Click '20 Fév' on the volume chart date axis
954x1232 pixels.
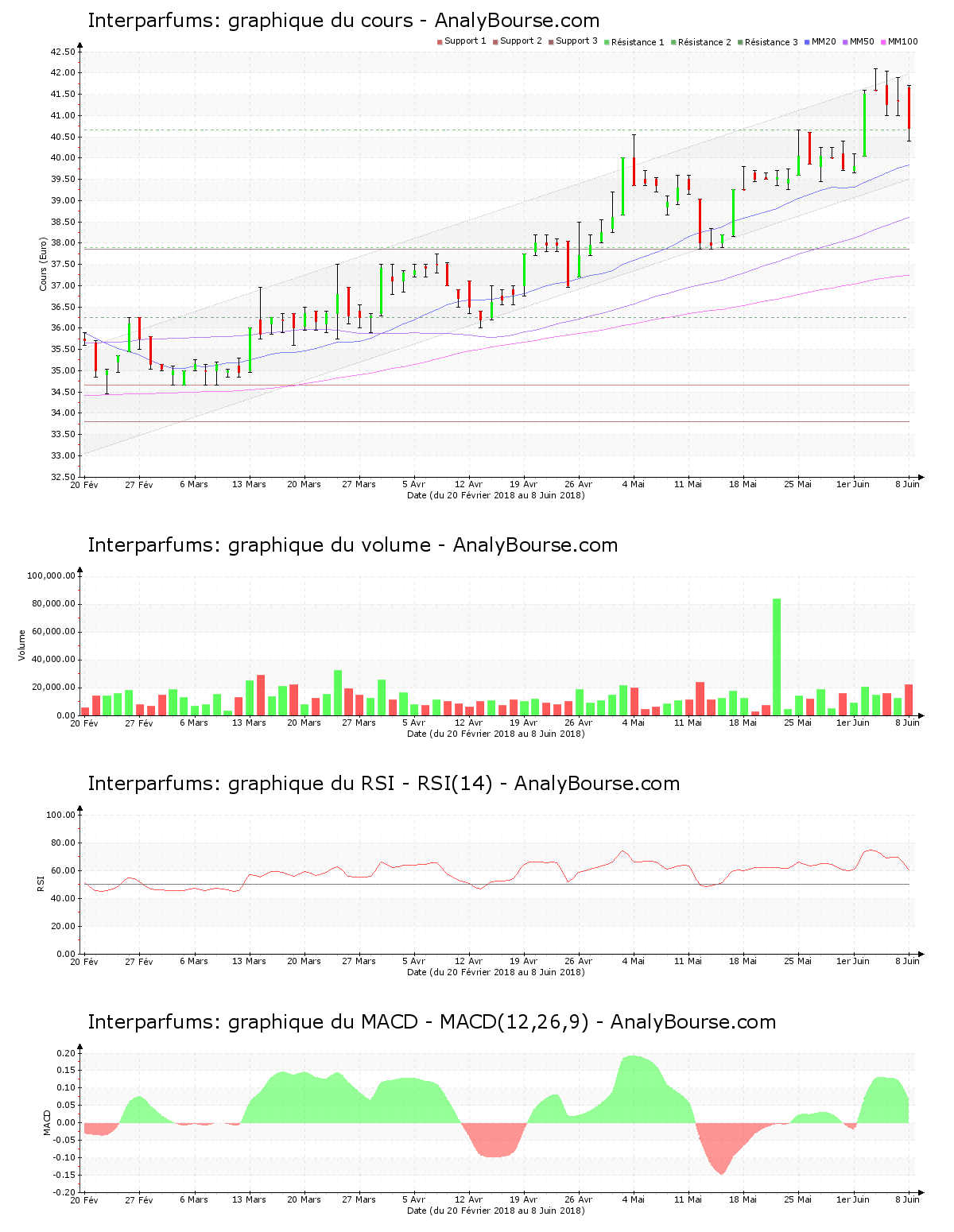click(x=84, y=723)
